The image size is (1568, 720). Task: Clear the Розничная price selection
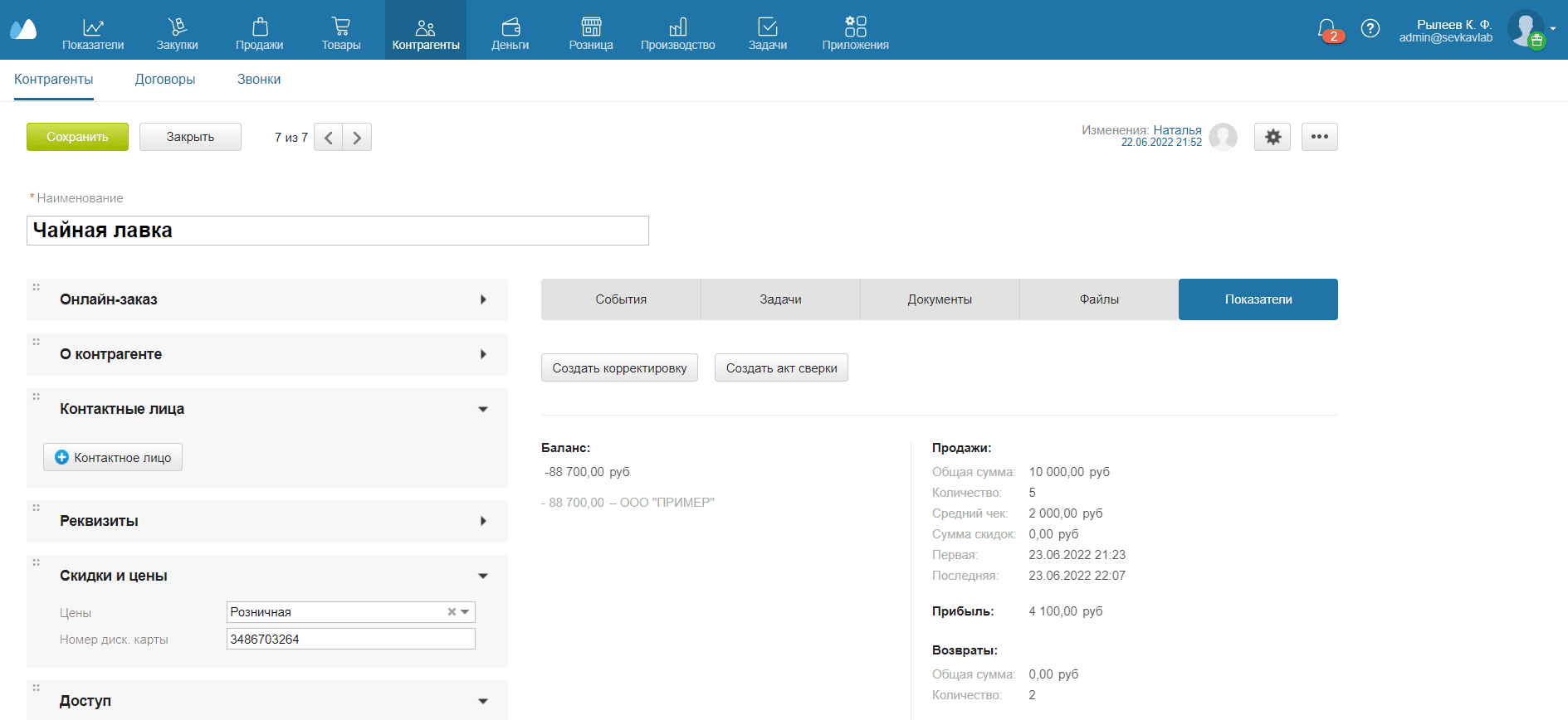[452, 612]
